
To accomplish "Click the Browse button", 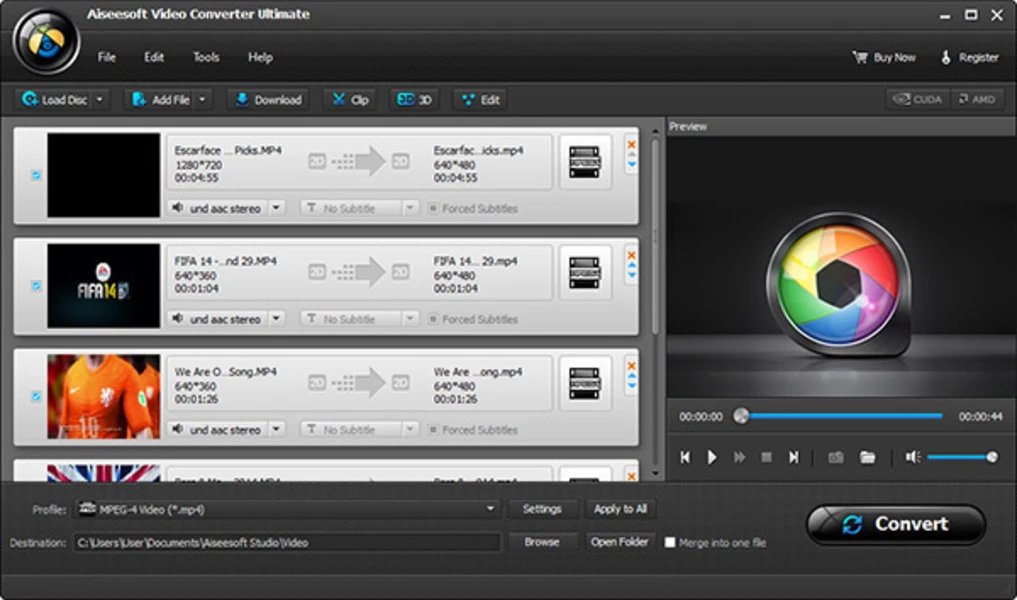I will 542,542.
